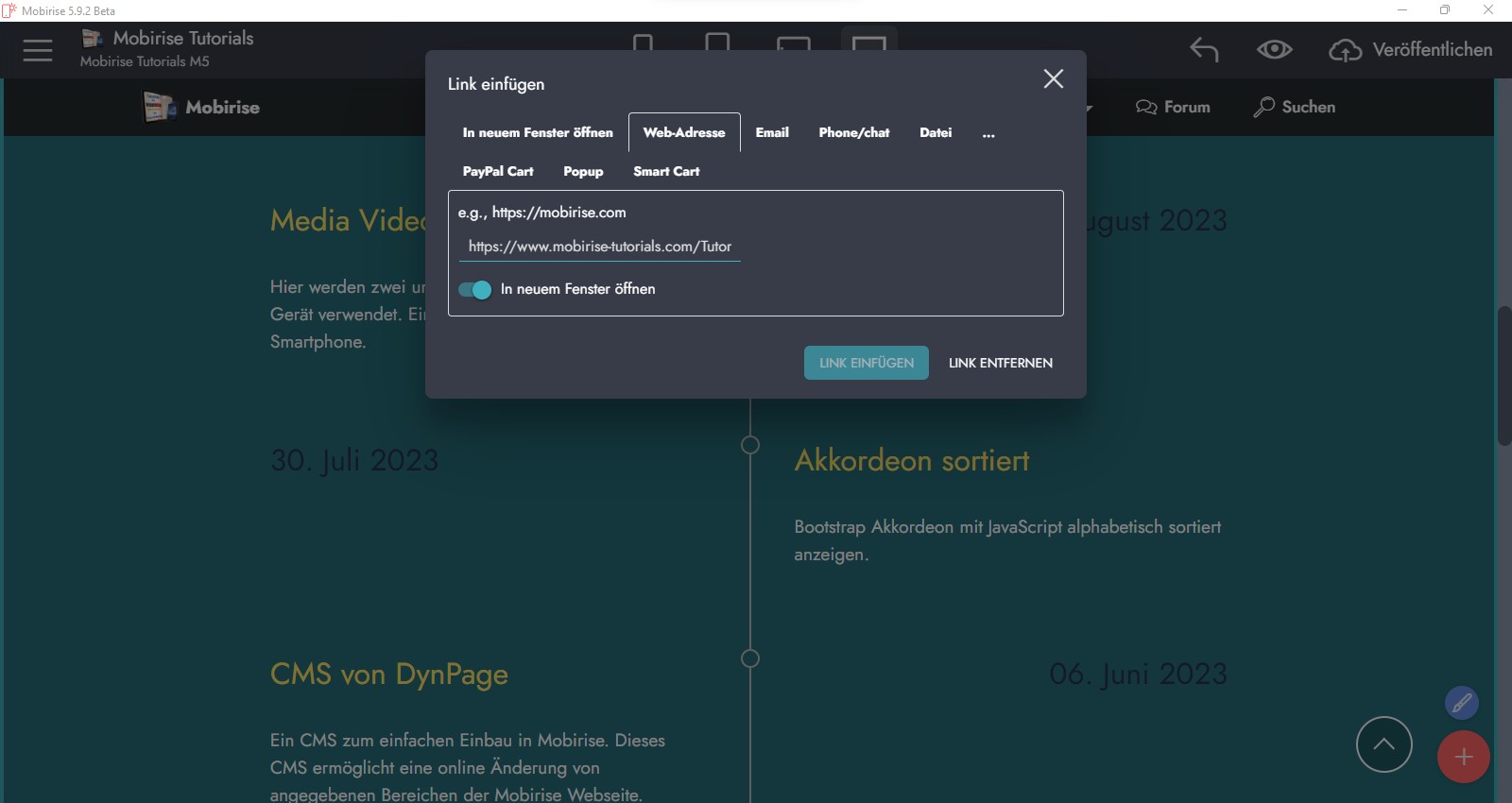Viewport: 1512px width, 803px height.
Task: Click the magnifier search icon
Action: click(1263, 107)
